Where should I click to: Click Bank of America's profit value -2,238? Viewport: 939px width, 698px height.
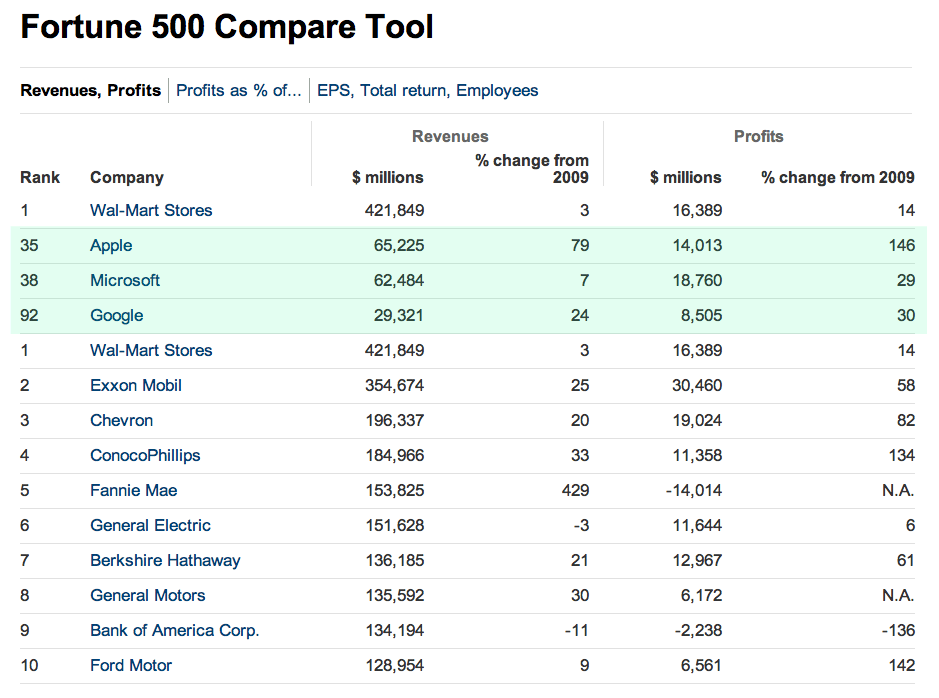point(698,630)
